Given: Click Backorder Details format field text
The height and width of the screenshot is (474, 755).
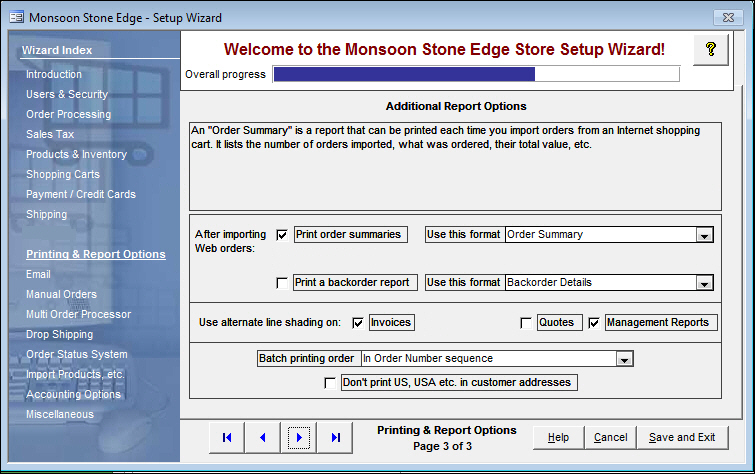Looking at the screenshot, I should pos(601,282).
